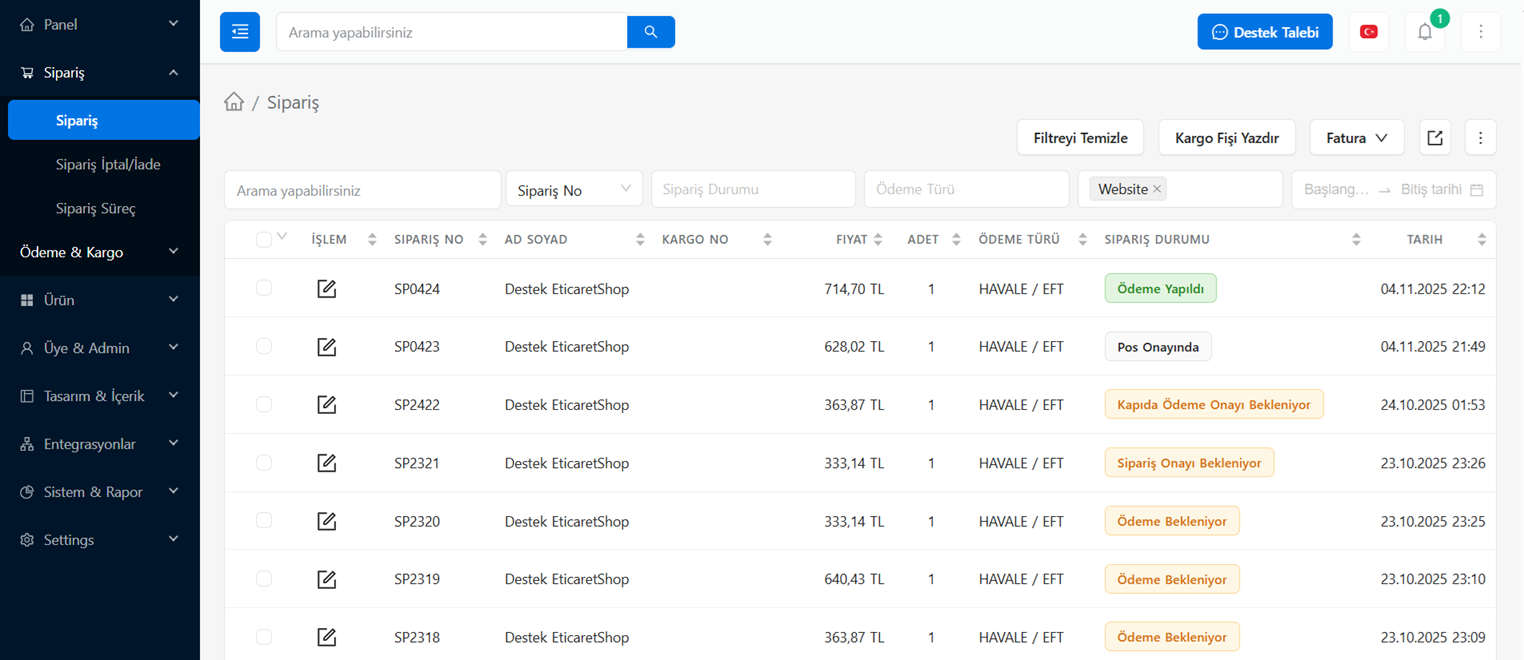Viewport: 1524px width, 660px height.
Task: Focus the top Arama yapabilirsiniz search field
Action: [452, 32]
